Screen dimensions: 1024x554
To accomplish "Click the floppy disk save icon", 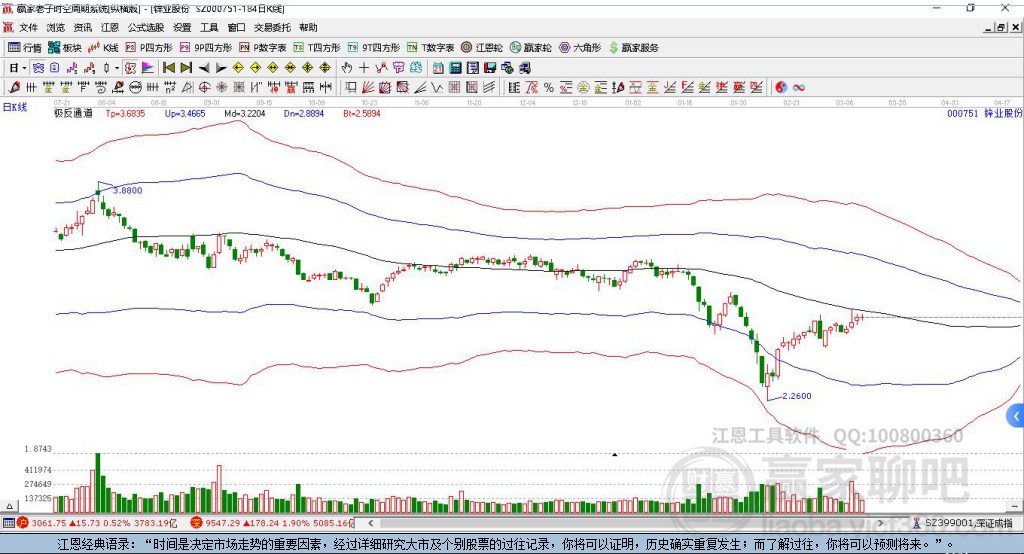I will point(490,68).
